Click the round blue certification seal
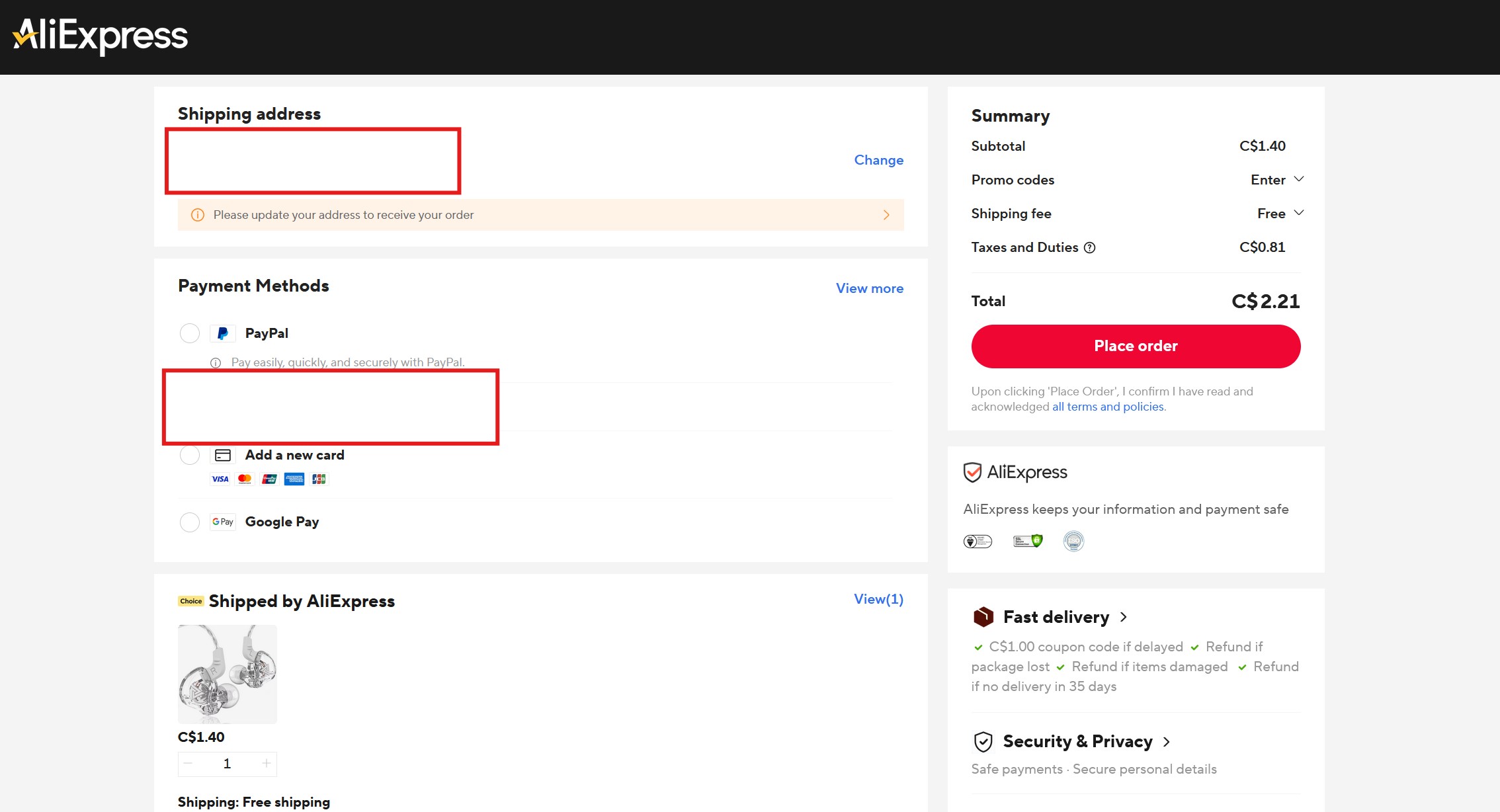1500x812 pixels. (x=1073, y=541)
